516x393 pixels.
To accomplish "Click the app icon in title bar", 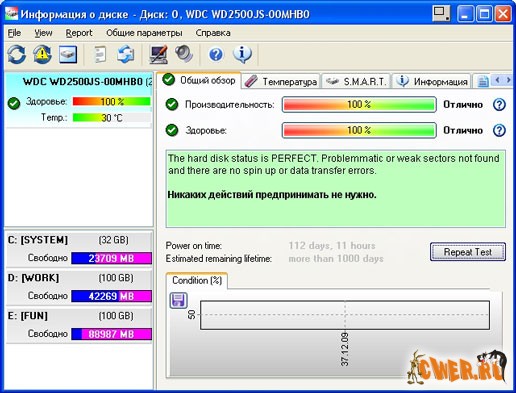I will (11, 14).
